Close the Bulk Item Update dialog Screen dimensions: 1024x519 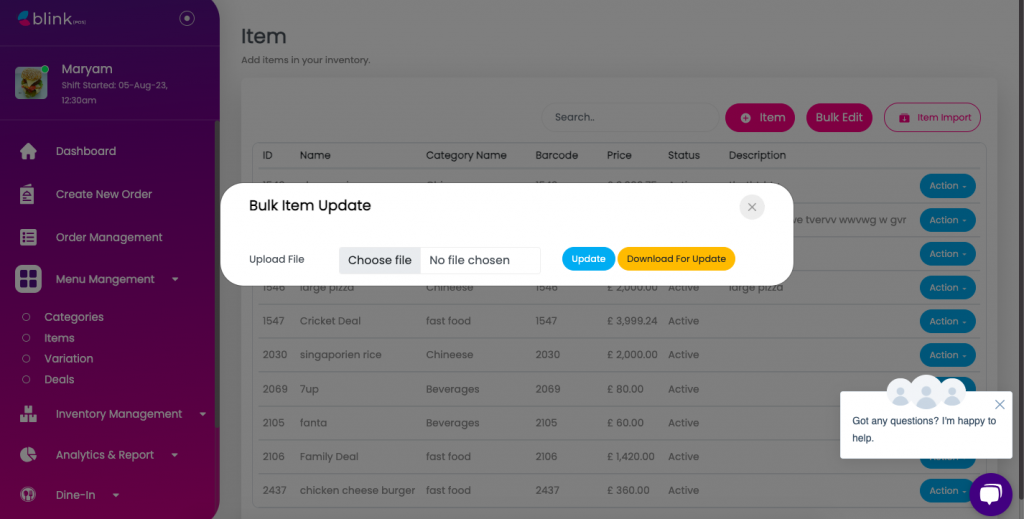coord(752,207)
